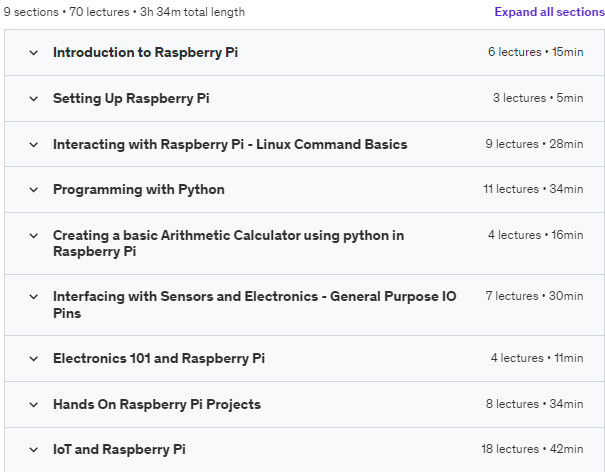Click the Expand all sections link
Viewport: 605px width, 472px height.
(549, 12)
